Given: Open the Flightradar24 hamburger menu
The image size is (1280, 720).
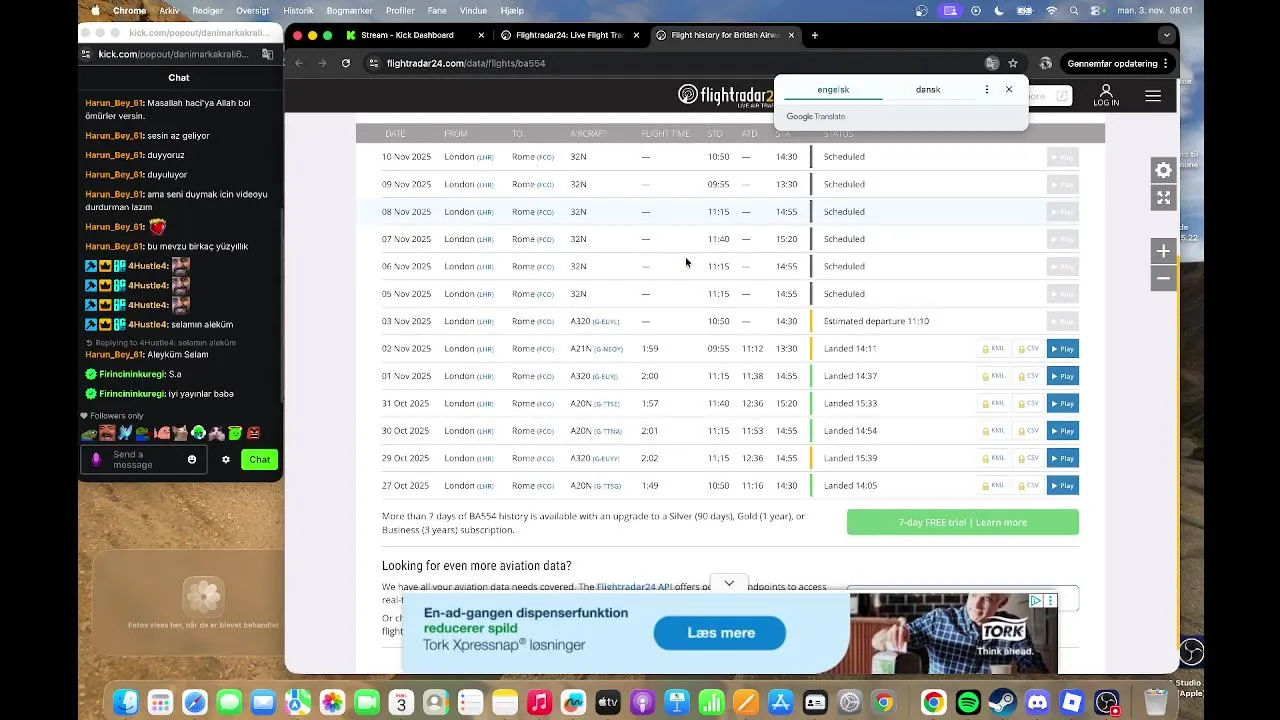Looking at the screenshot, I should [x=1153, y=96].
